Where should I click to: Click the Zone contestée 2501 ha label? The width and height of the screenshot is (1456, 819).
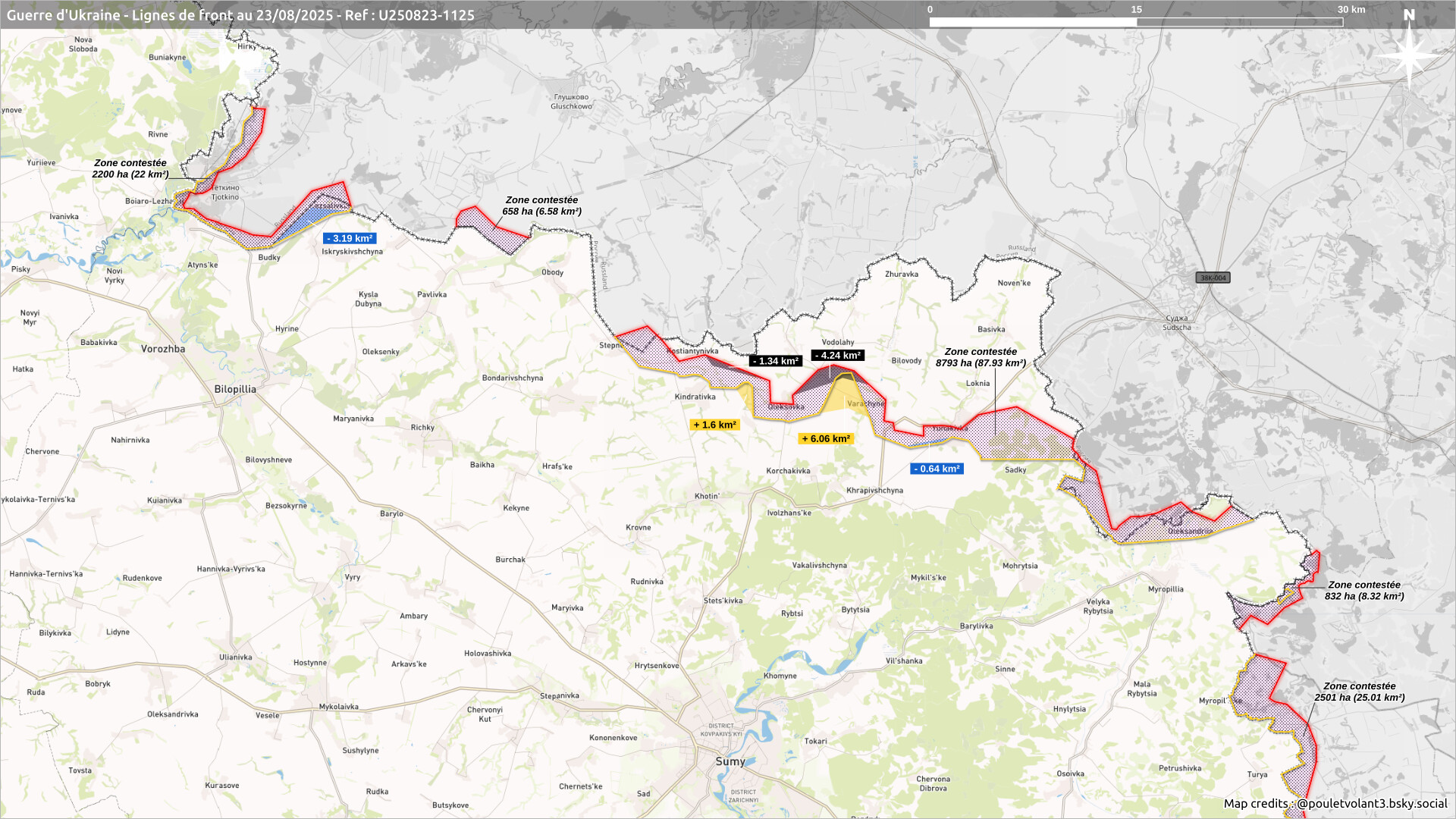pyautogui.click(x=1359, y=692)
